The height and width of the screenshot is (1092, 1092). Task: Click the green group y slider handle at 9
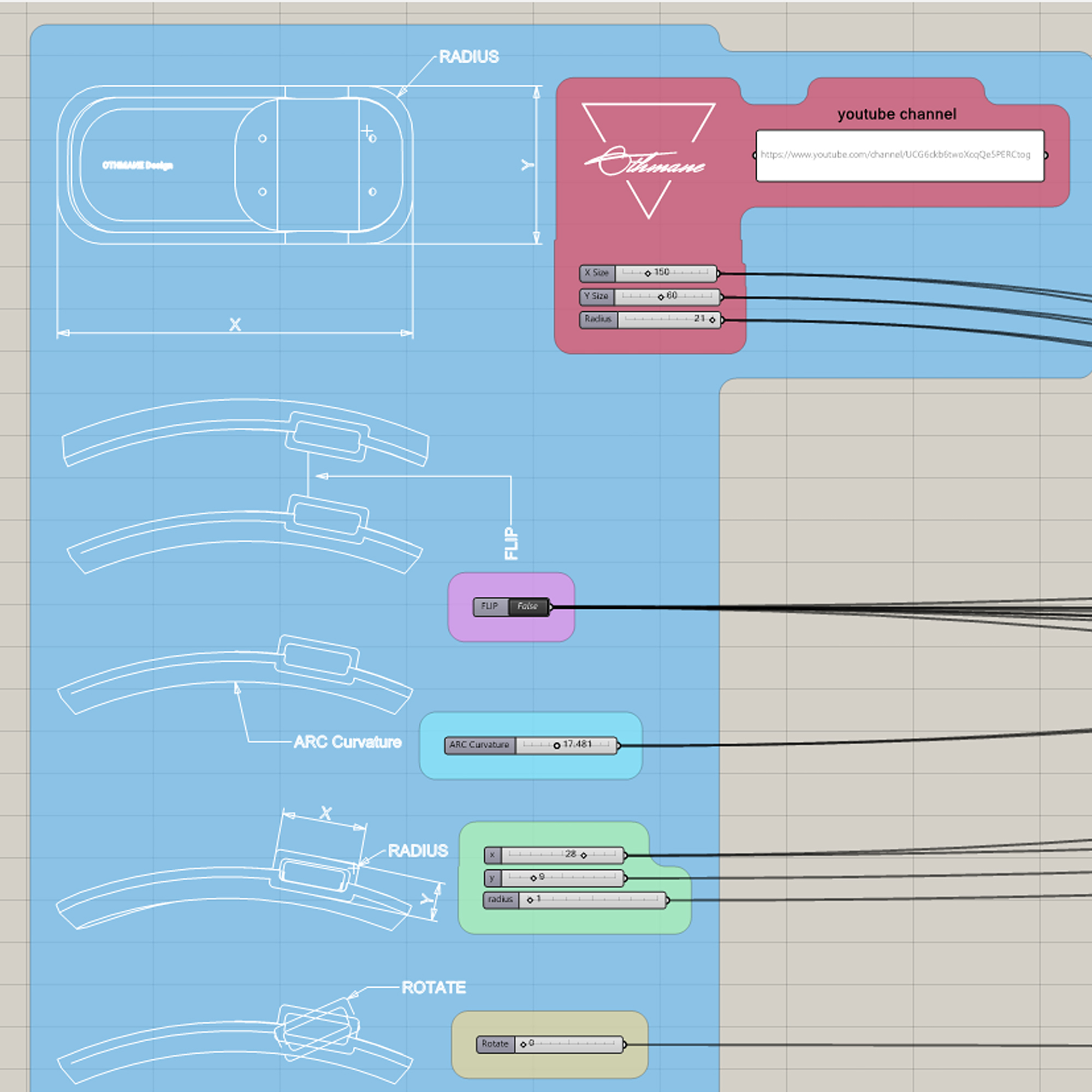533,879
